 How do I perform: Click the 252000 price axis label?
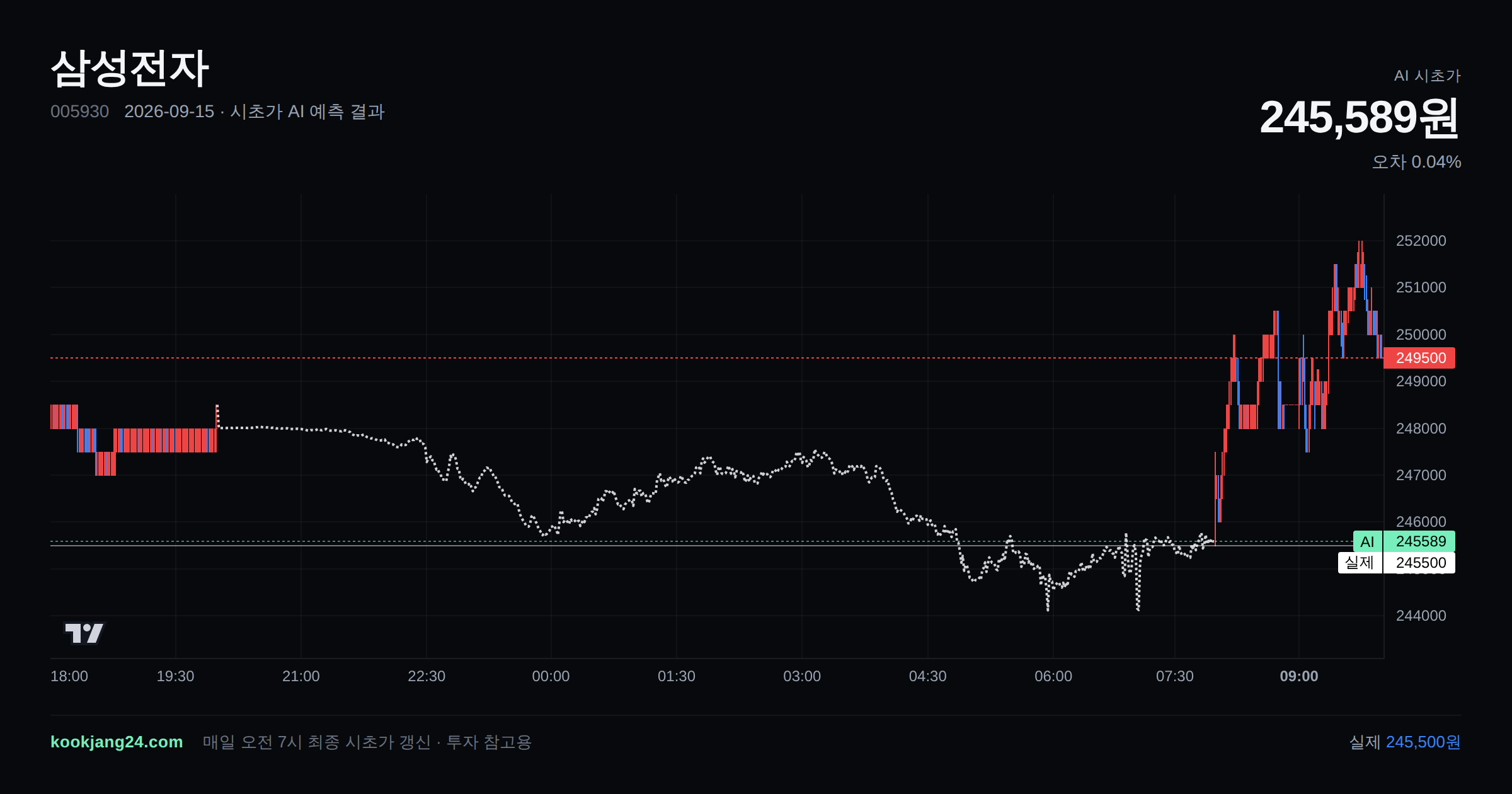[1421, 241]
